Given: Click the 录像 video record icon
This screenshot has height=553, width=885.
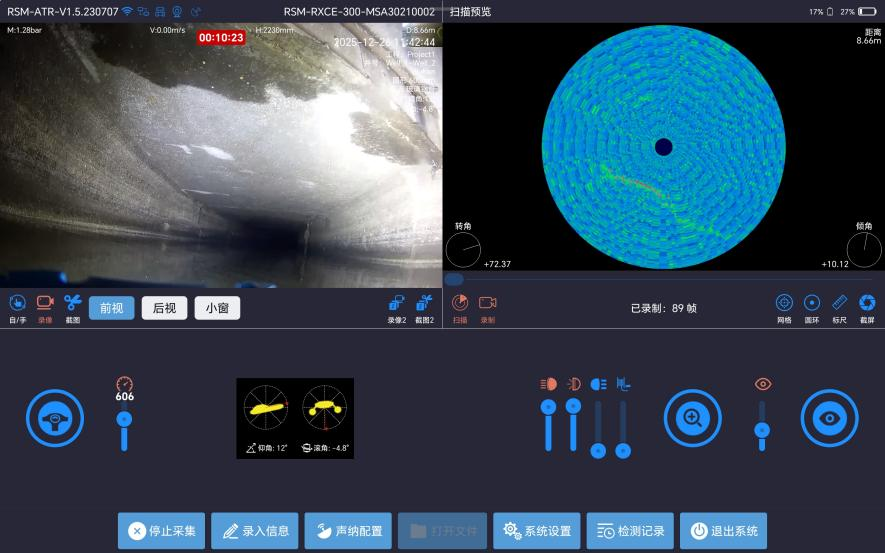Looking at the screenshot, I should tap(45, 303).
